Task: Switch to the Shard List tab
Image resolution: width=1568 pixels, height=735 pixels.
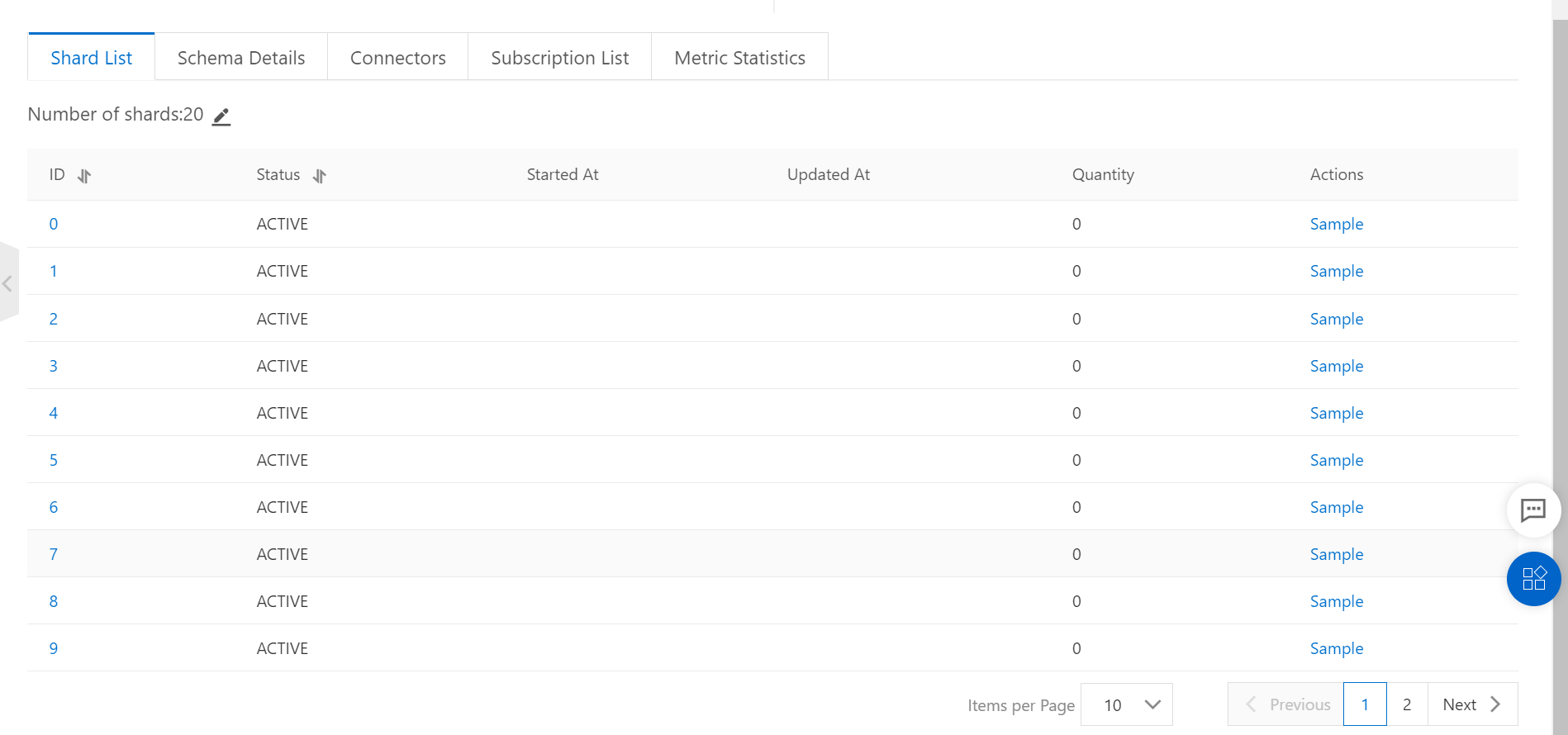Action: tap(91, 57)
